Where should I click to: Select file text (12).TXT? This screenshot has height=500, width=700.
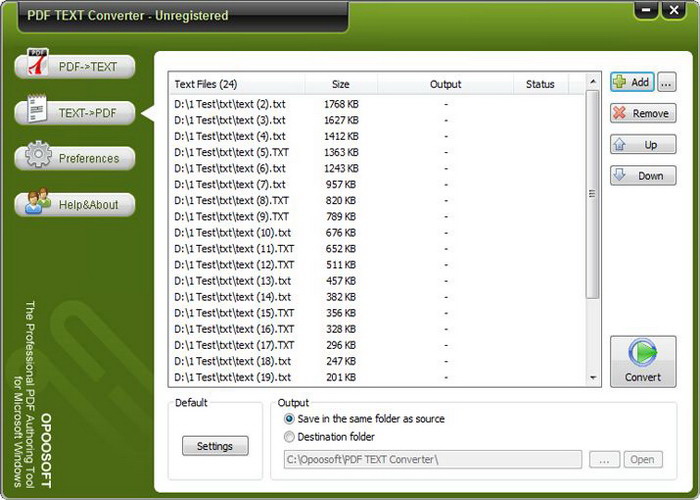click(x=377, y=265)
